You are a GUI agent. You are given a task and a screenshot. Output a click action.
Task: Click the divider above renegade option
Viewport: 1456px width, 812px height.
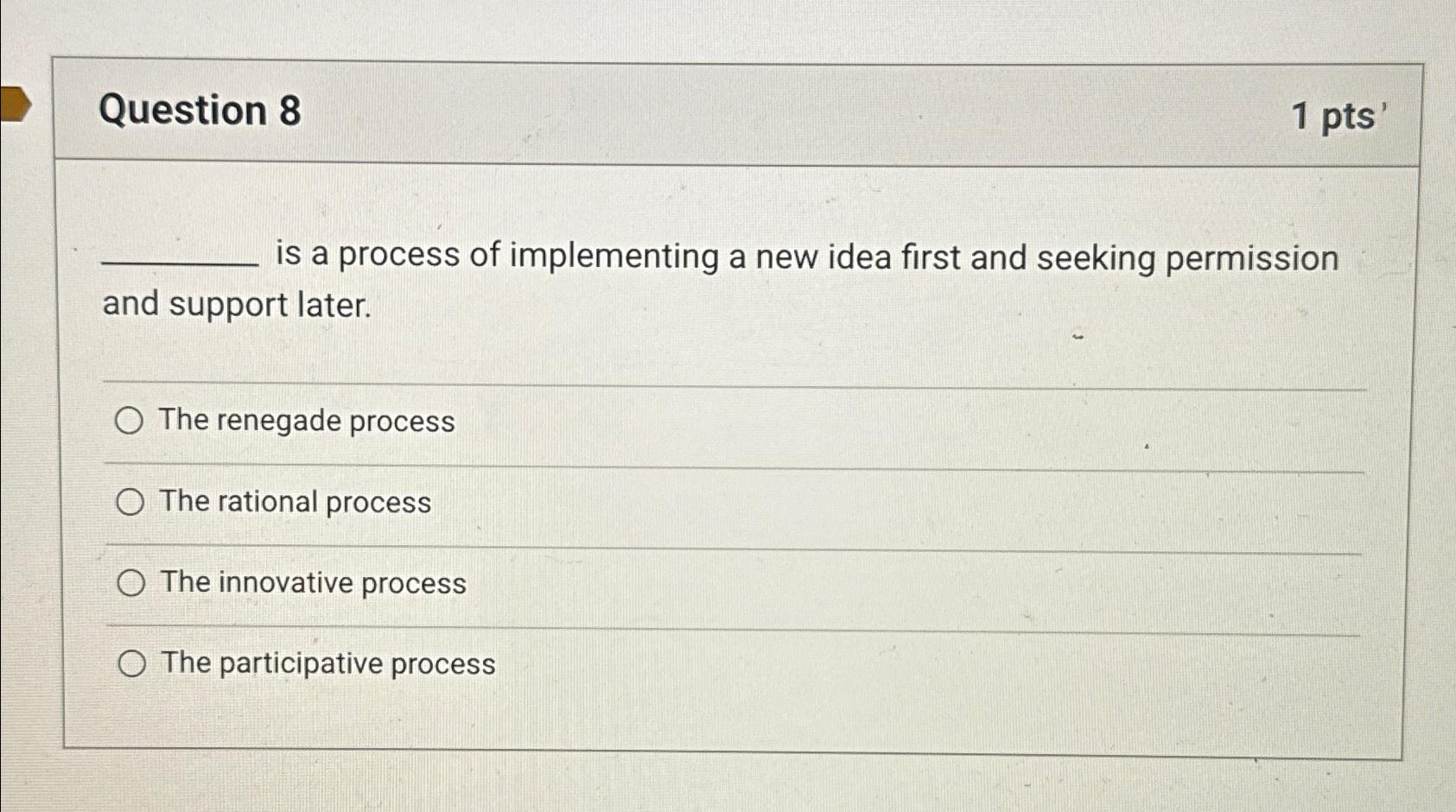pyautogui.click(x=734, y=382)
